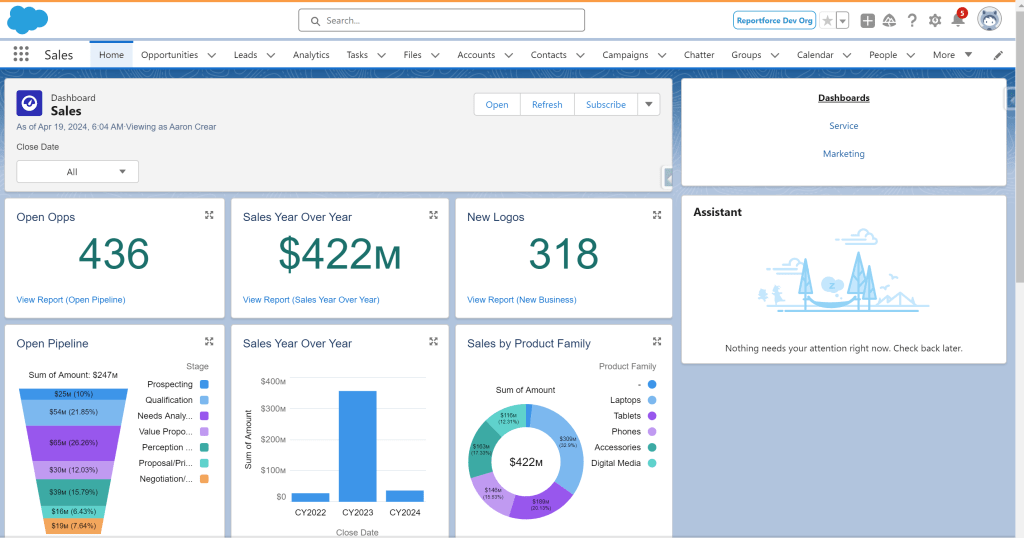Open View Report (Open Pipeline) link
Screen dimensions: 1024x538
(71, 299)
